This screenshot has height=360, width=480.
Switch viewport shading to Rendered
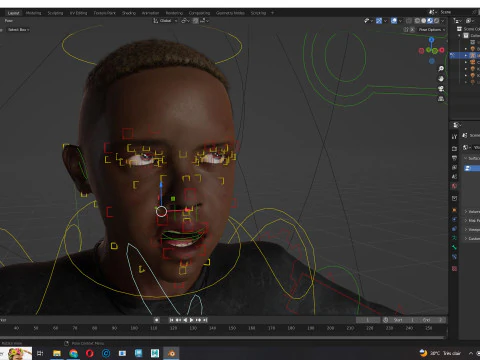[436, 21]
